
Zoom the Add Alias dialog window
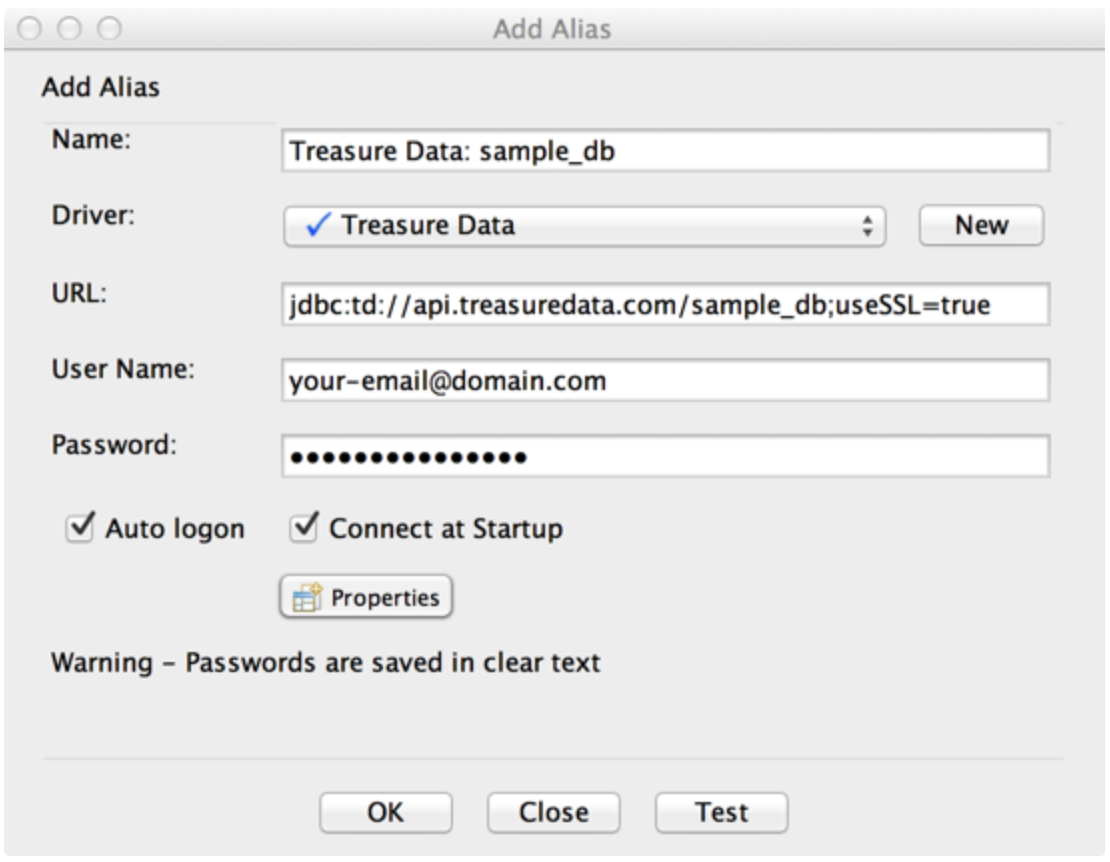108,29
